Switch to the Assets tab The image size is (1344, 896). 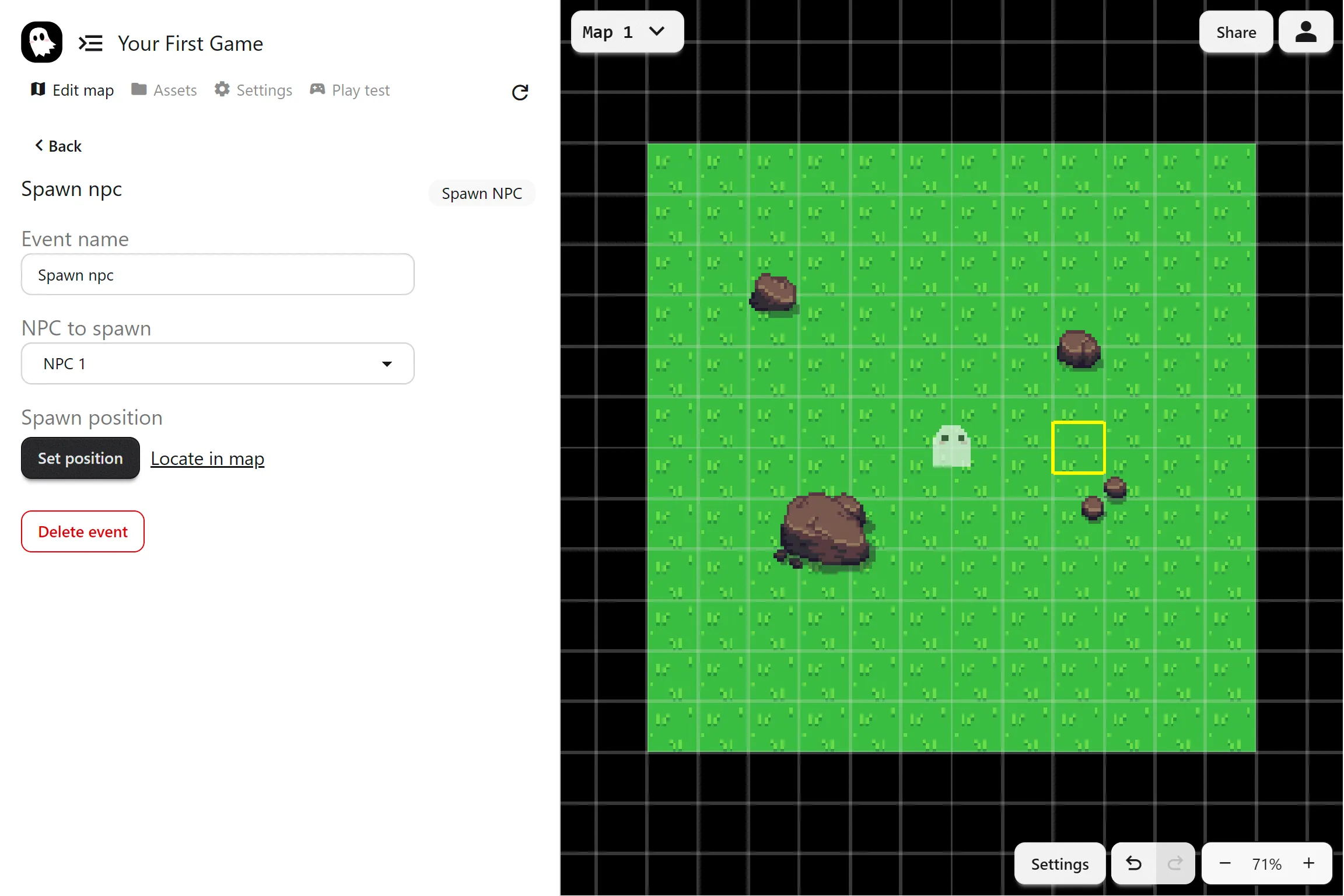tap(164, 90)
